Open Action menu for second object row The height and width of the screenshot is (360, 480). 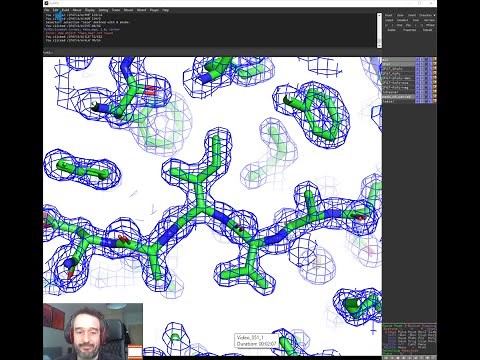point(417,64)
